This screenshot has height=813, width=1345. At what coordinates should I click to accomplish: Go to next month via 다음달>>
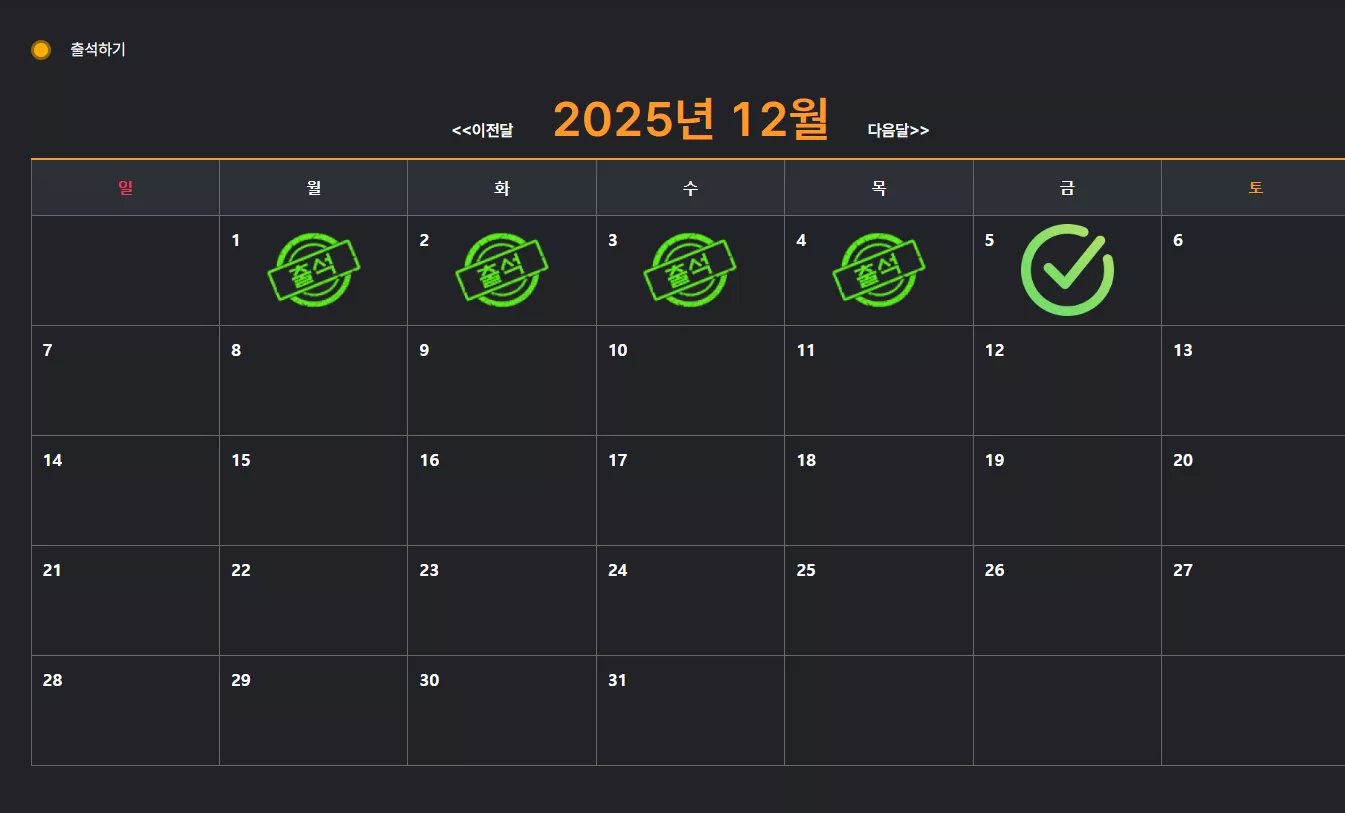click(x=898, y=131)
